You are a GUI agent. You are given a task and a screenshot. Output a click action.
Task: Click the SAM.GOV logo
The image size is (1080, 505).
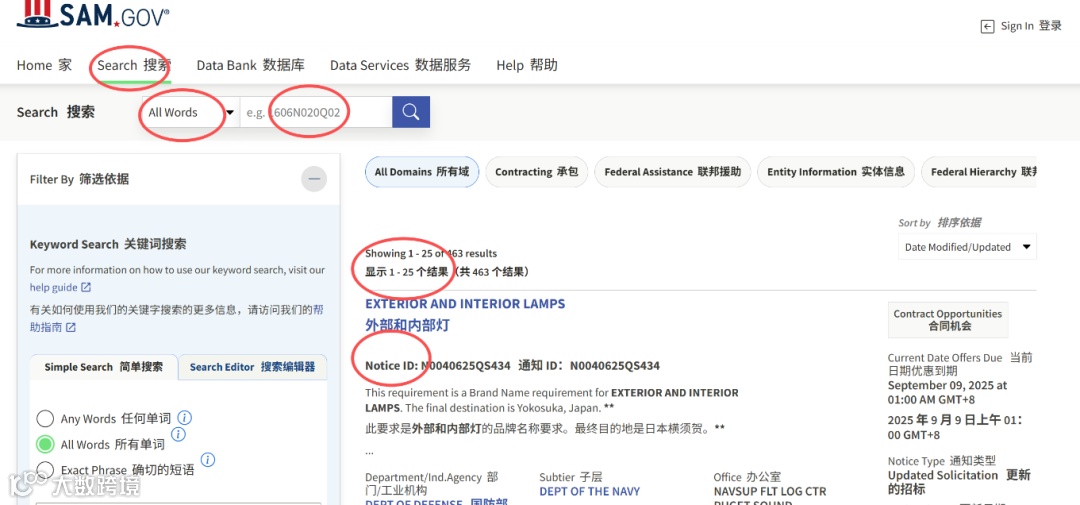(92, 14)
